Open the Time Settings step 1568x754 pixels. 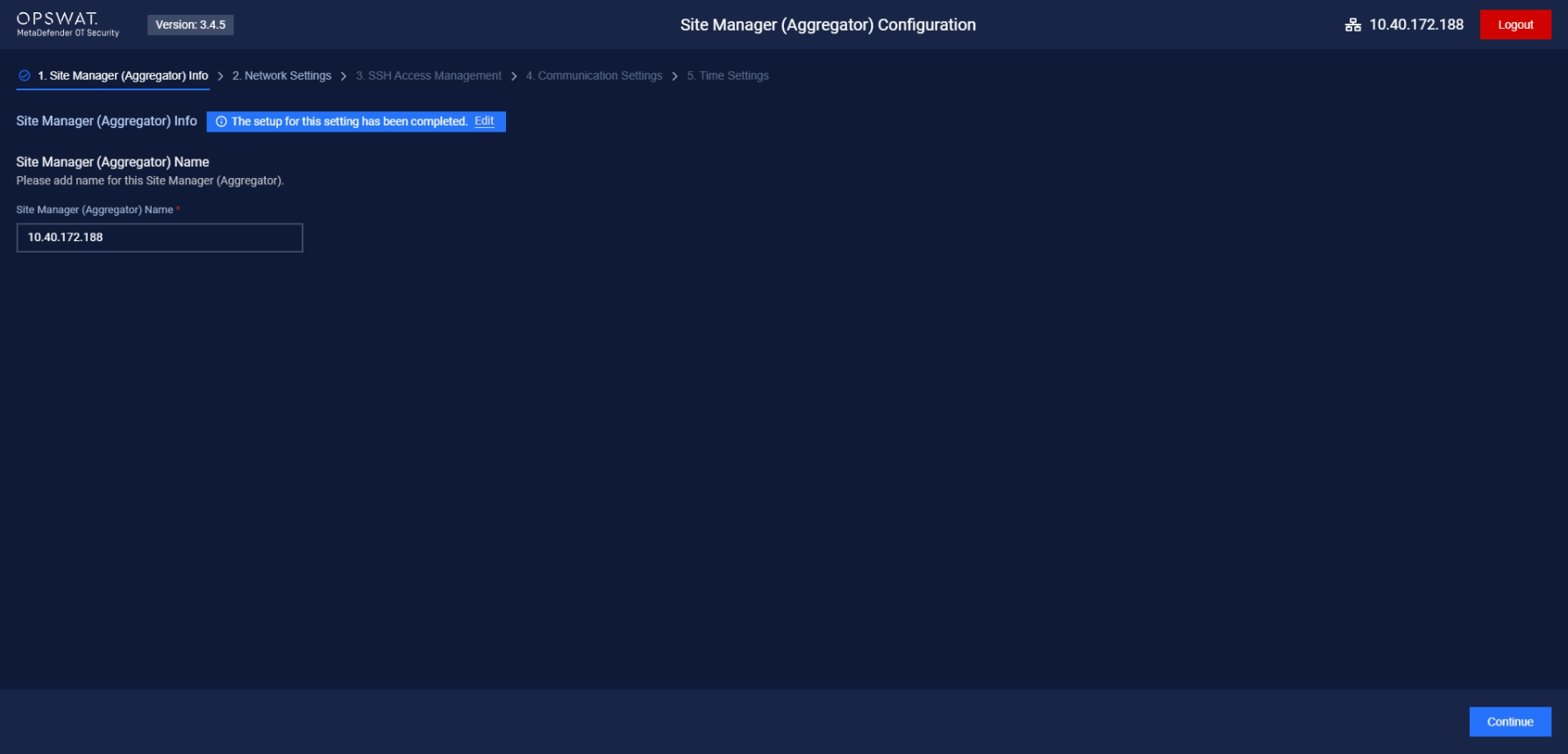coord(728,75)
